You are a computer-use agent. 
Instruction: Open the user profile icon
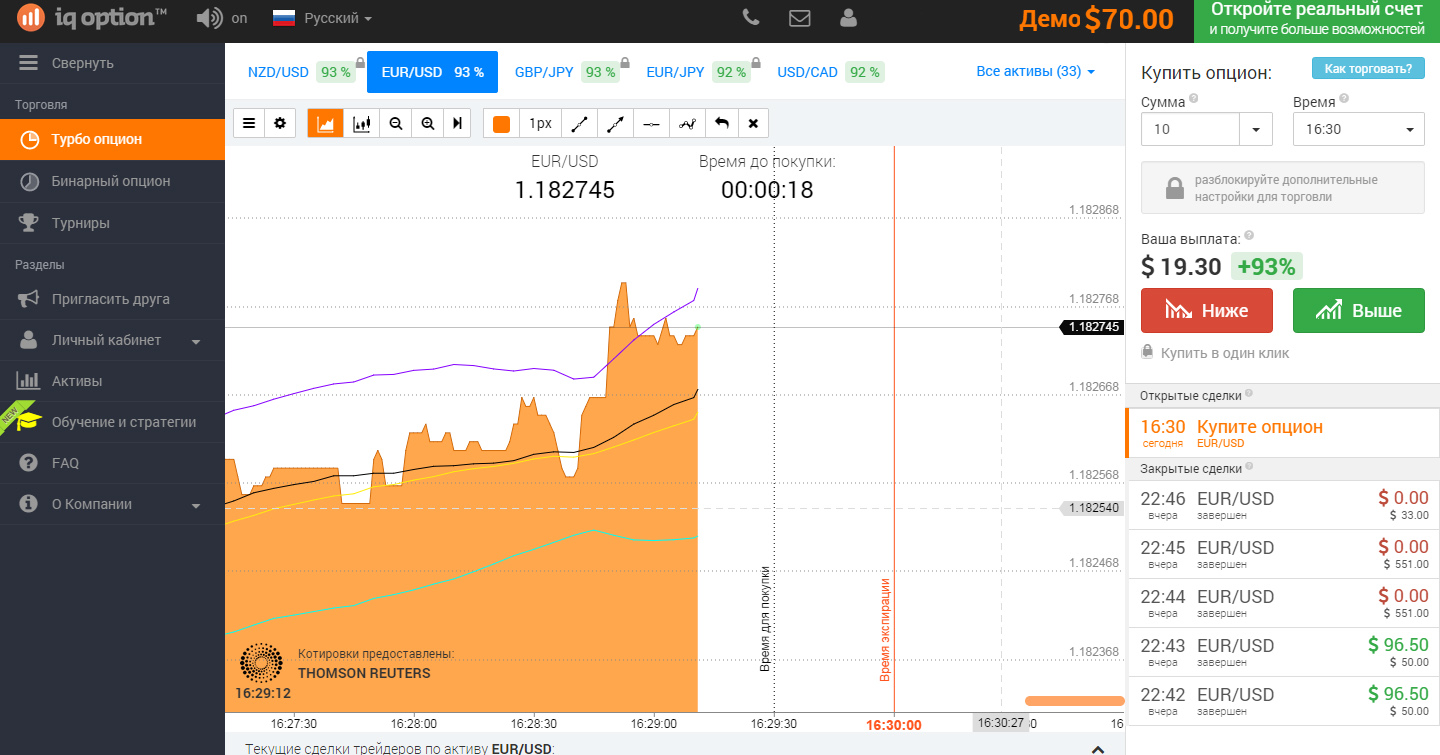pos(849,17)
